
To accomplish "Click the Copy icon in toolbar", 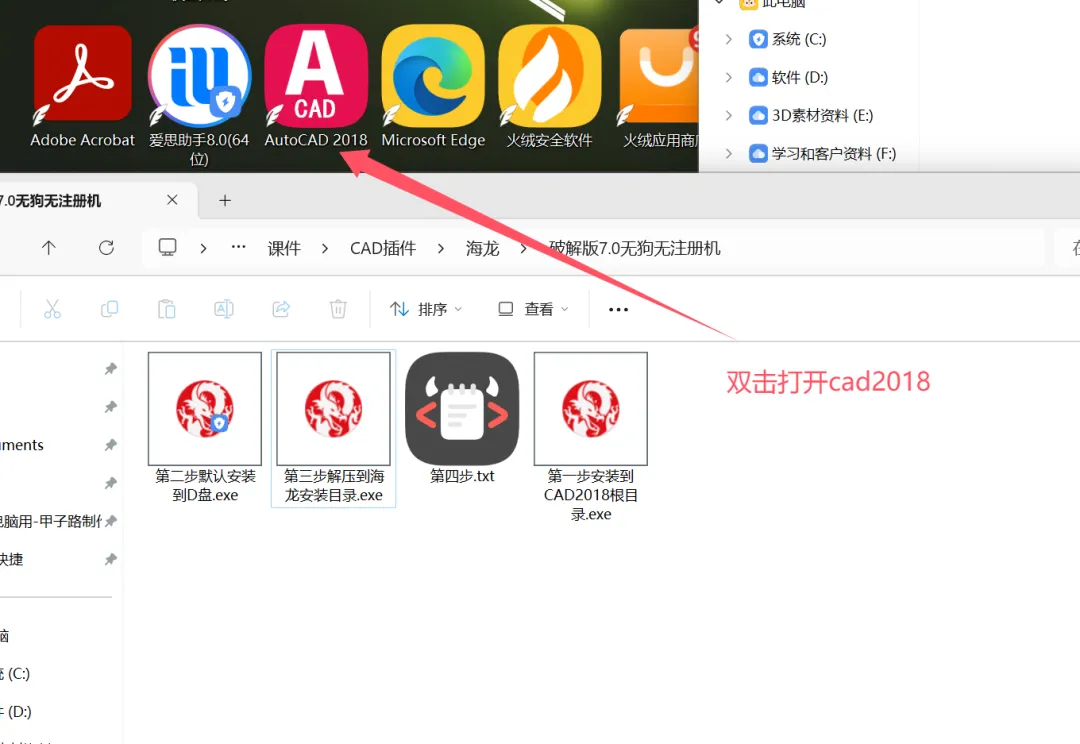I will (x=110, y=309).
